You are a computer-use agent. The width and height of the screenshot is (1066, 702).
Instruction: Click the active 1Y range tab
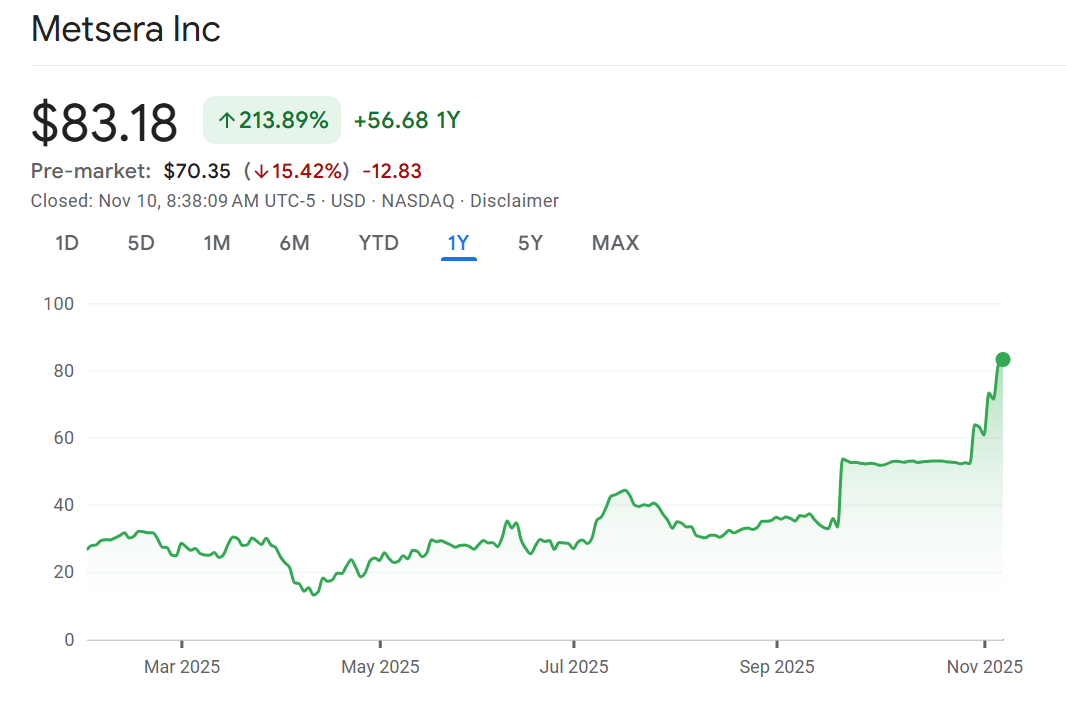[458, 243]
